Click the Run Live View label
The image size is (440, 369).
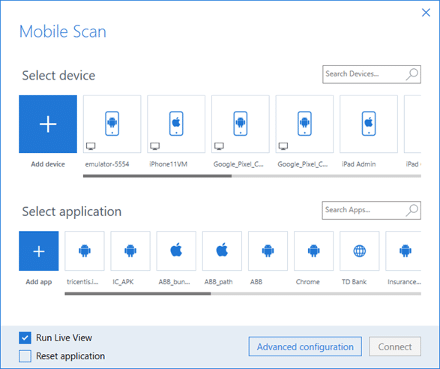tap(64, 338)
